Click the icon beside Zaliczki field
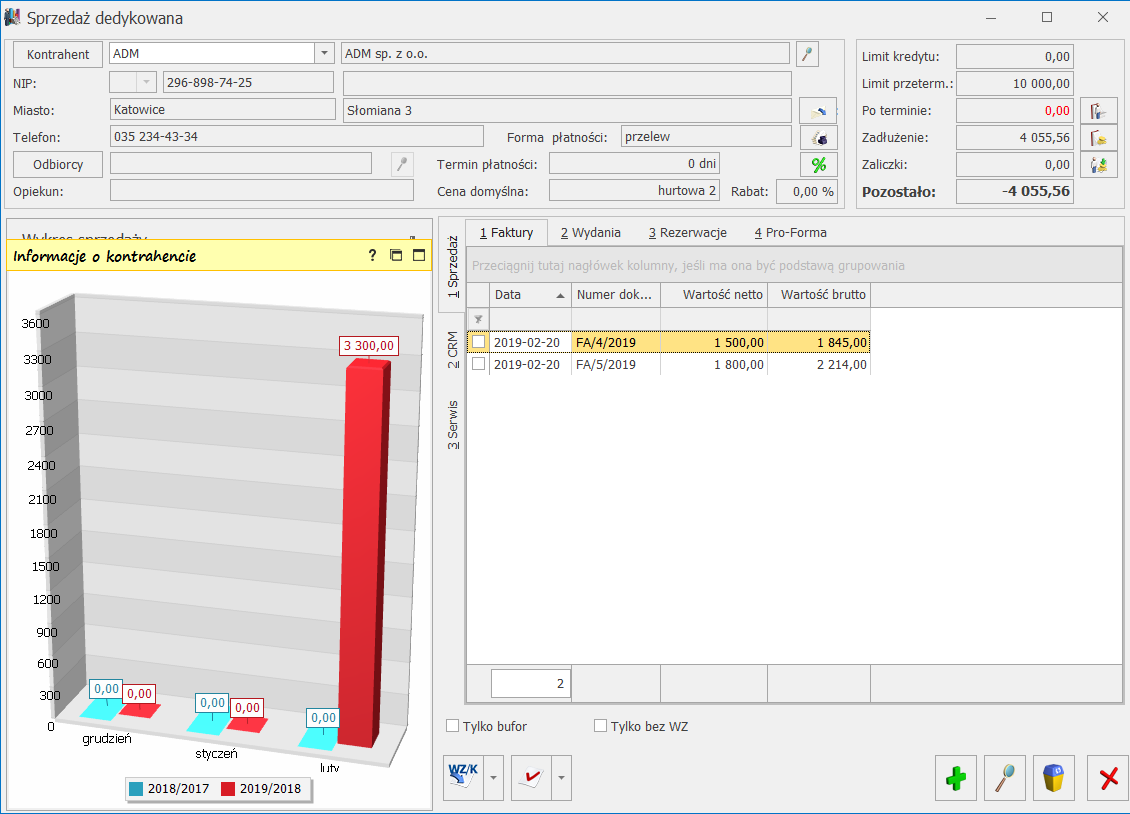This screenshot has height=814, width=1130. 1097,165
